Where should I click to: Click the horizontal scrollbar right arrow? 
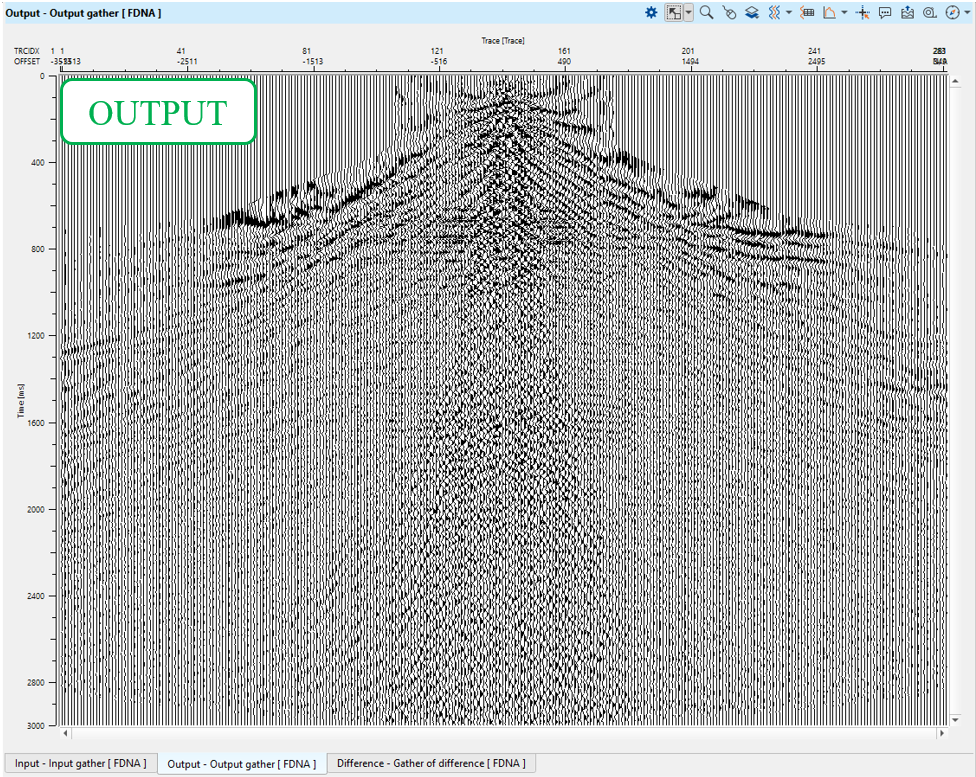(x=940, y=733)
